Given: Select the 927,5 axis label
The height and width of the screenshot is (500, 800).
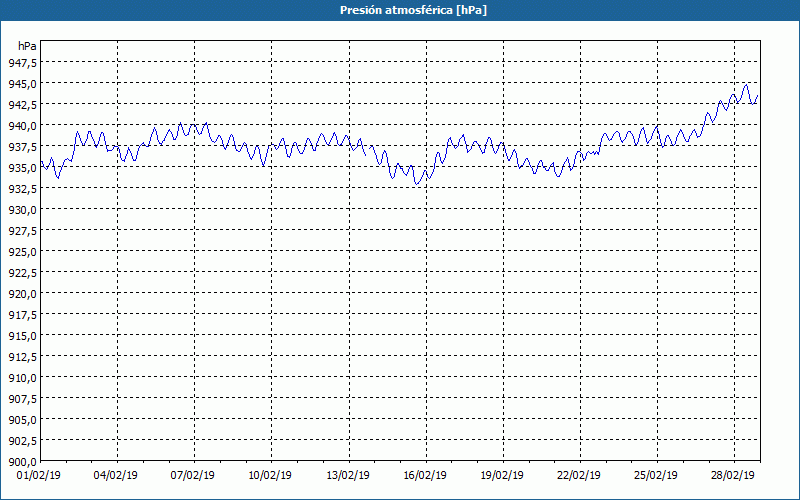Looking at the screenshot, I should 22,231.
